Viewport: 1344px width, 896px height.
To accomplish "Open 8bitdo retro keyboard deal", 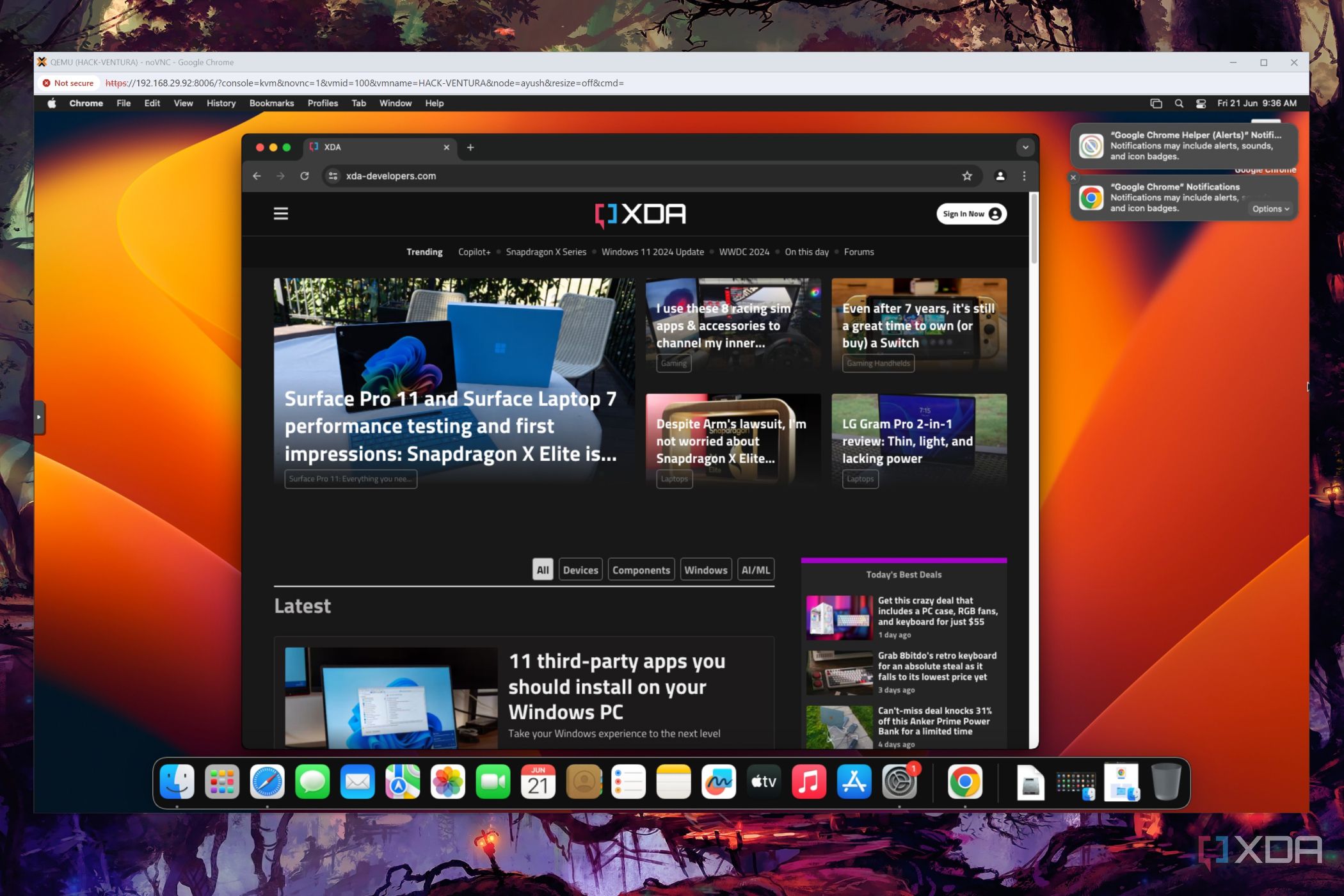I will [x=903, y=672].
